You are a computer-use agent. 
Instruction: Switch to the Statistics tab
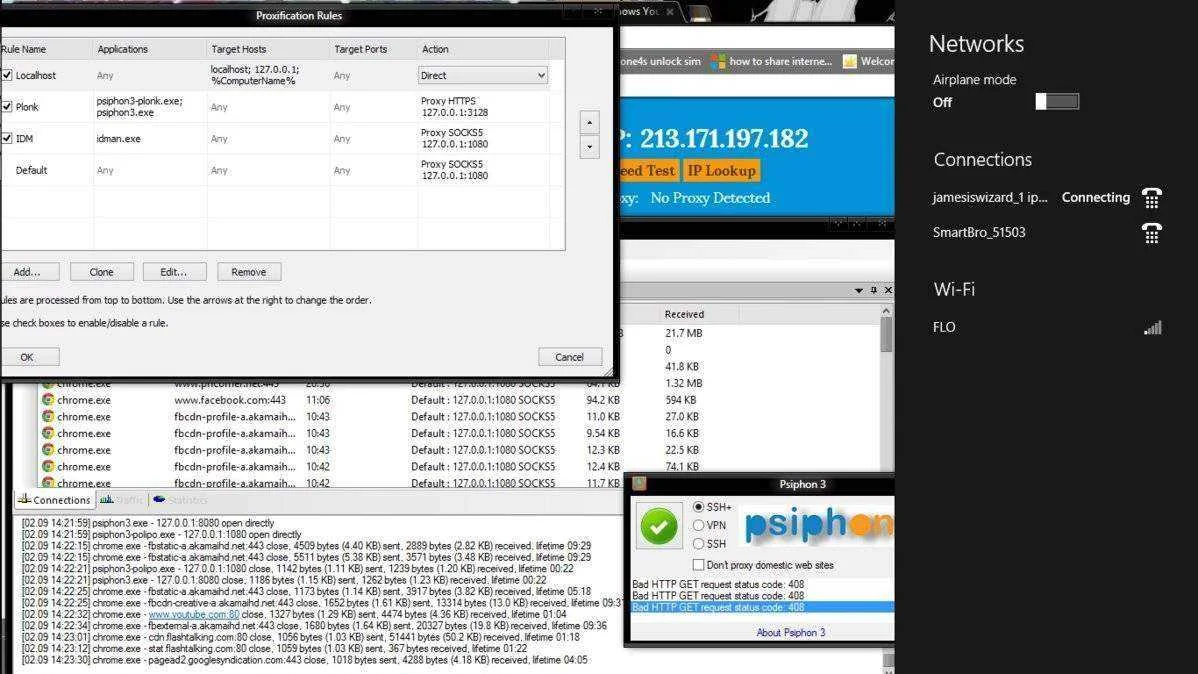[x=180, y=500]
